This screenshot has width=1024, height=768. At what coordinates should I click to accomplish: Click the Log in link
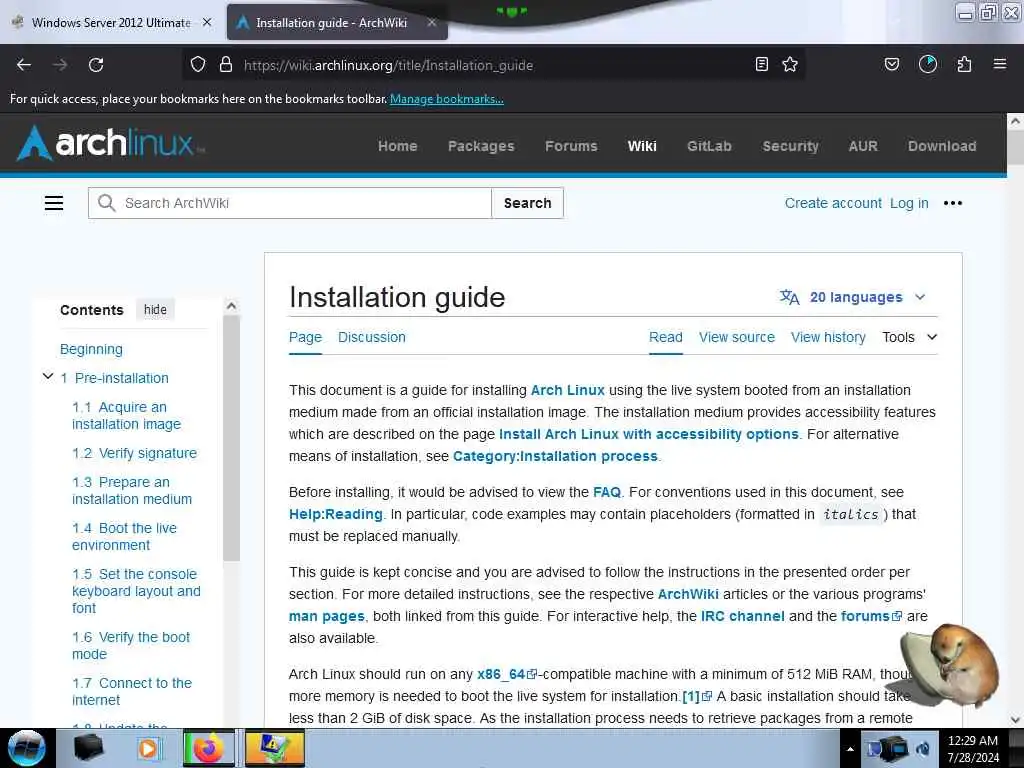909,203
